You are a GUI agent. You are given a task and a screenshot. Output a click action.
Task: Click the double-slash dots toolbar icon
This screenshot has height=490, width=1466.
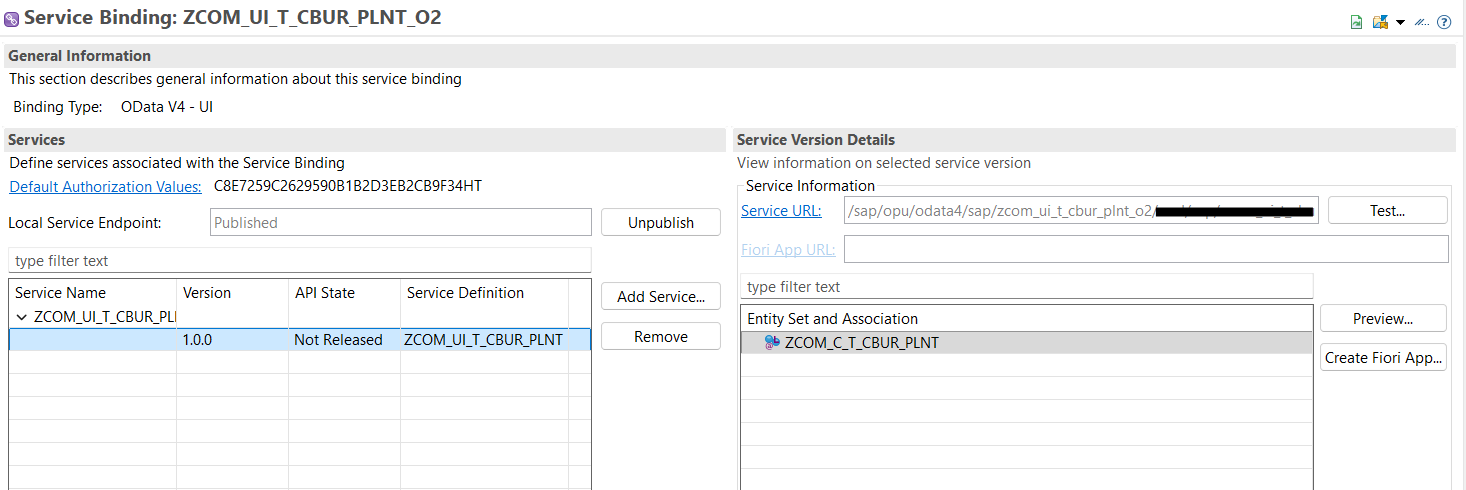pyautogui.click(x=1421, y=22)
